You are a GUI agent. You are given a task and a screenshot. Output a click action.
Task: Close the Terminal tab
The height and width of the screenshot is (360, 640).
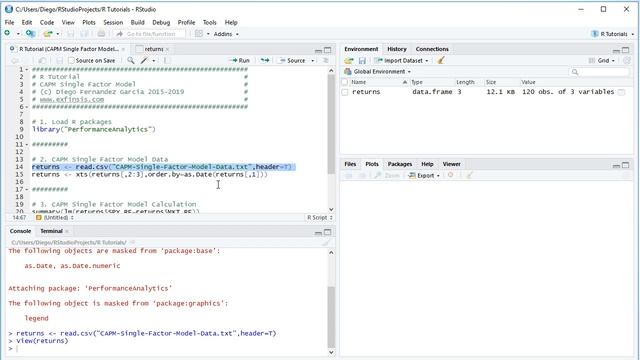(67, 231)
